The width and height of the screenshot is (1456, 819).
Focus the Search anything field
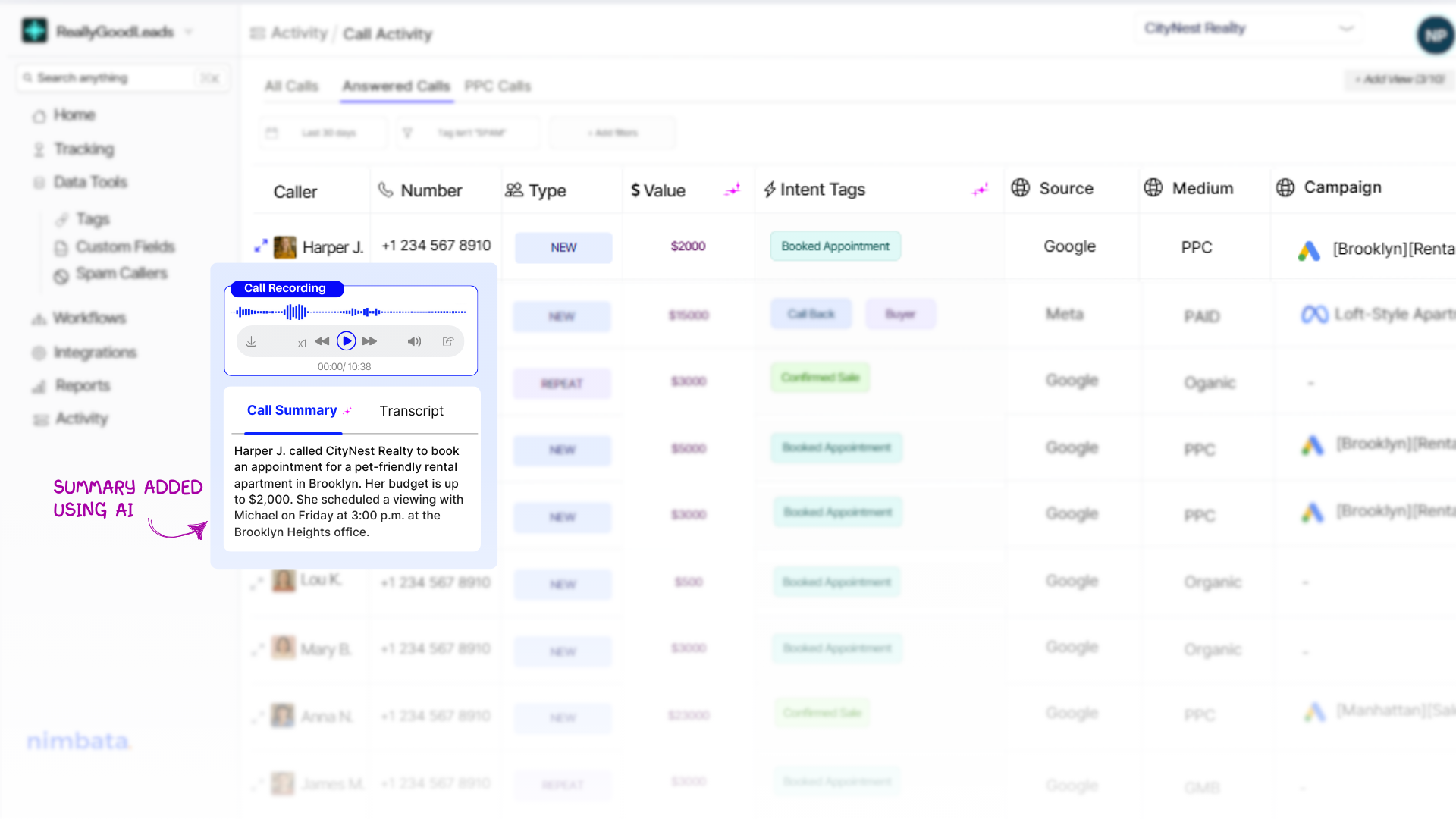114,78
